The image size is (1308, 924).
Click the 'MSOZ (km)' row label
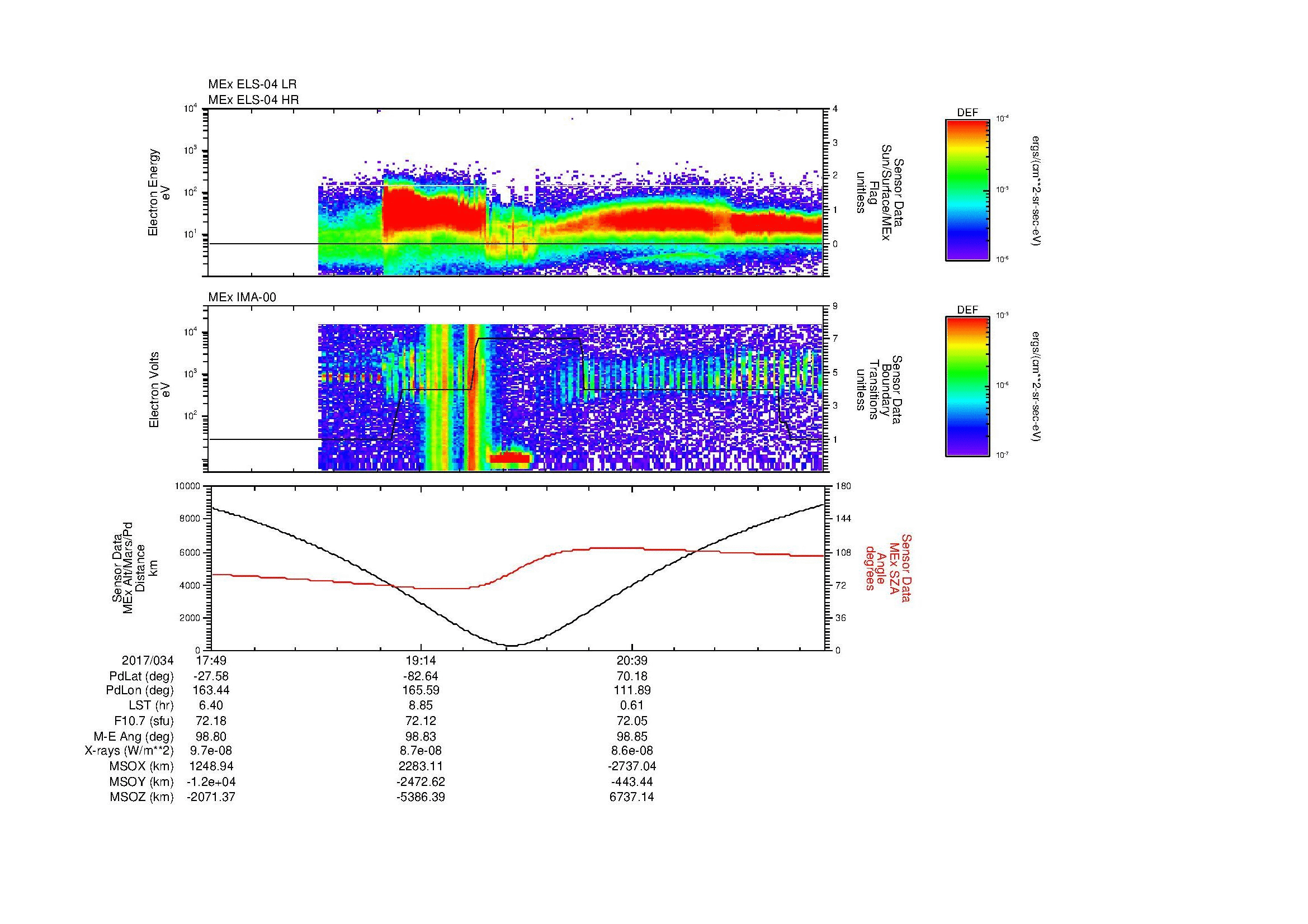point(142,797)
